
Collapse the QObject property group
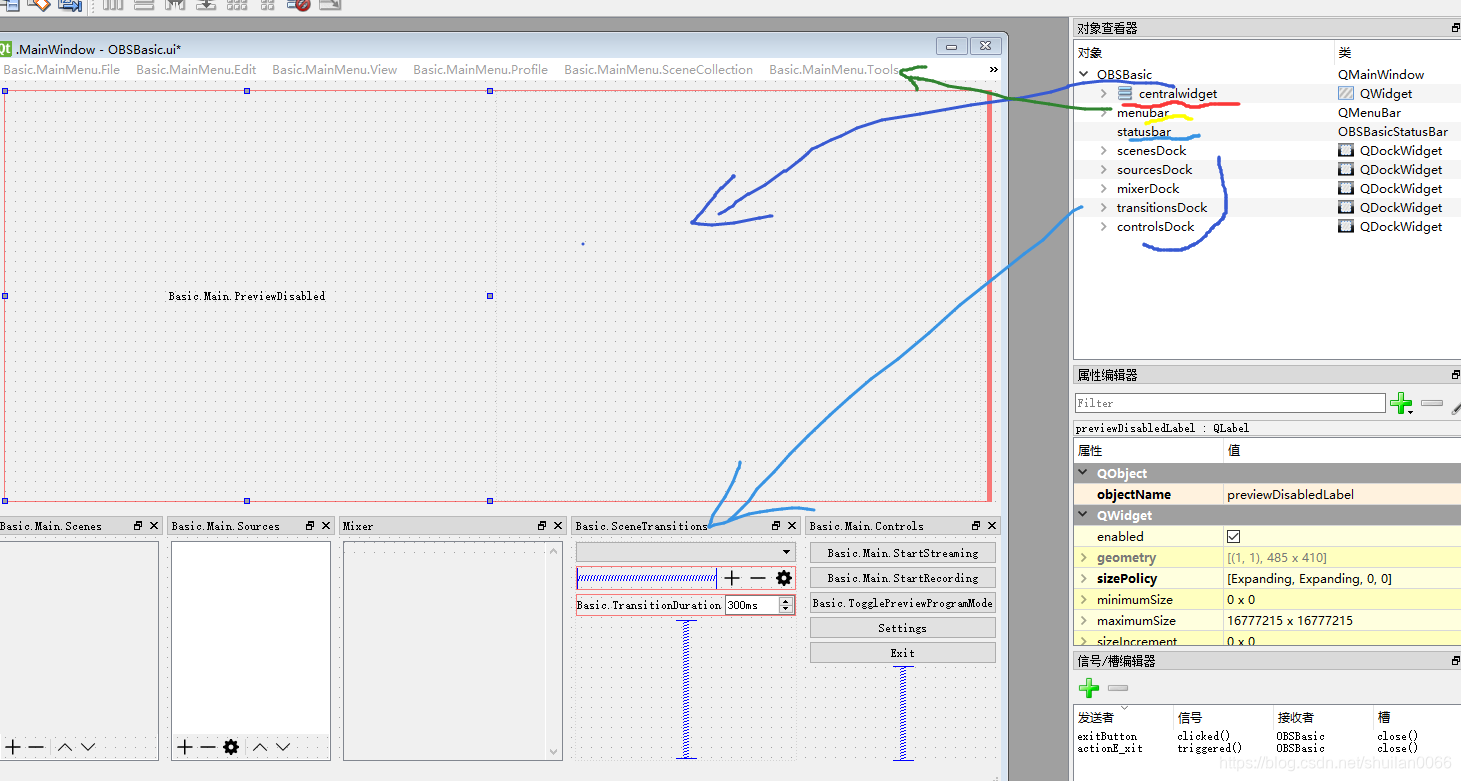coord(1083,474)
